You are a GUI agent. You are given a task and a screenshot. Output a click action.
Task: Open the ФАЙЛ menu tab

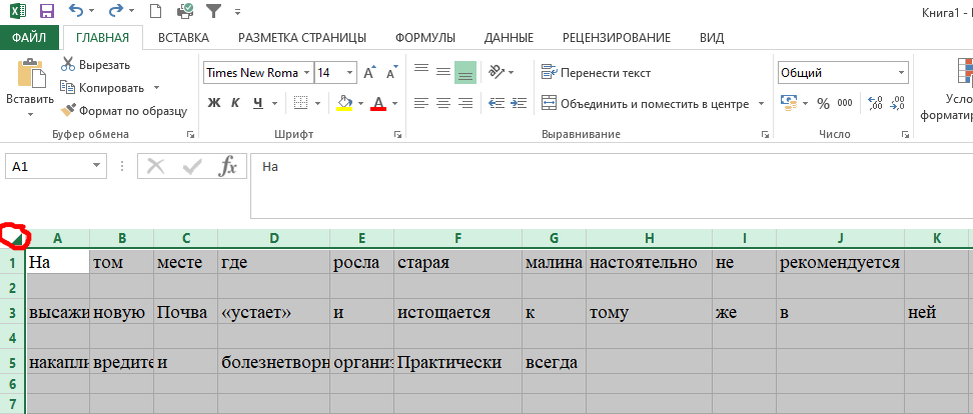click(x=29, y=38)
